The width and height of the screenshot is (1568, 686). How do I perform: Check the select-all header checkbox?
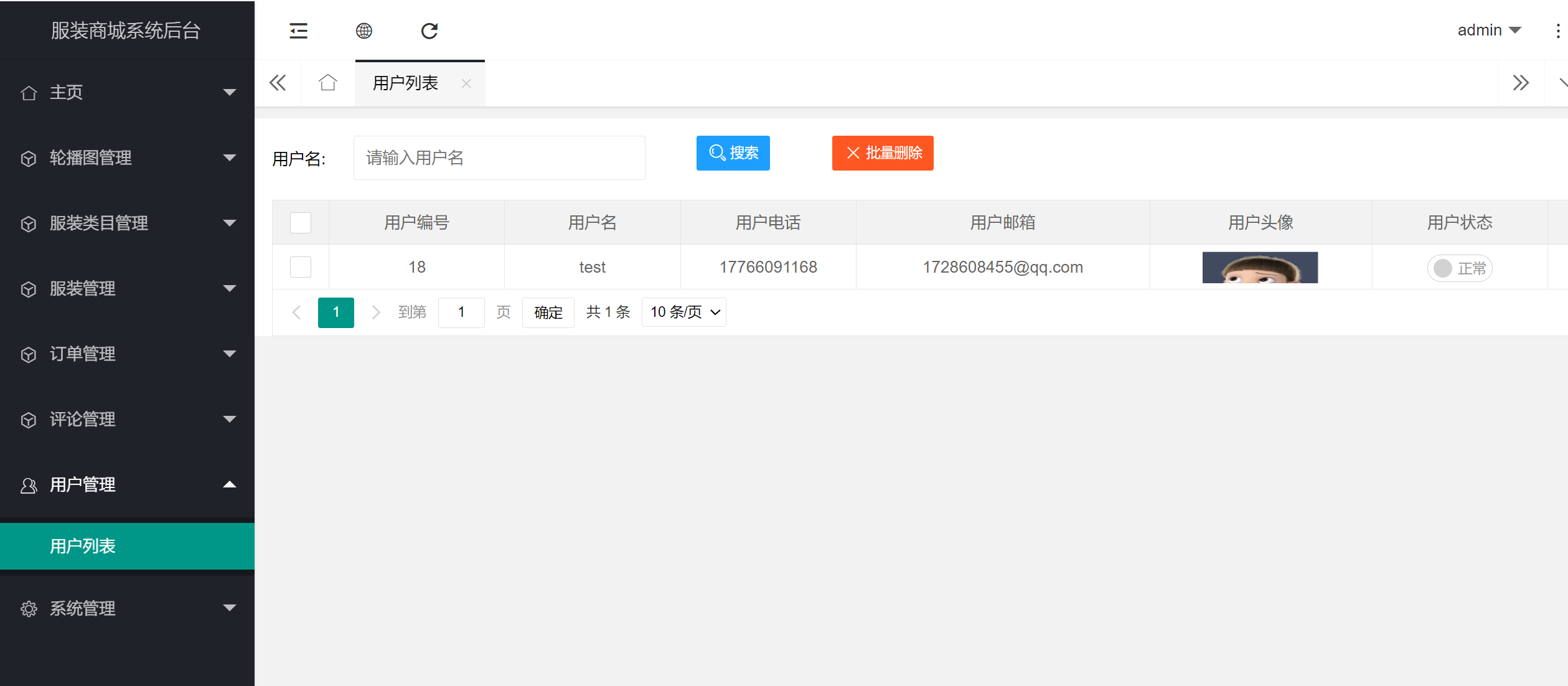point(301,223)
